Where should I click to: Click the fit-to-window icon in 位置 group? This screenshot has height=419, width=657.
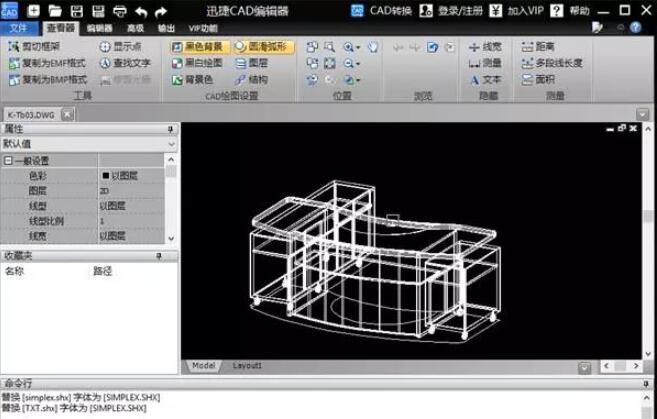(x=330, y=63)
